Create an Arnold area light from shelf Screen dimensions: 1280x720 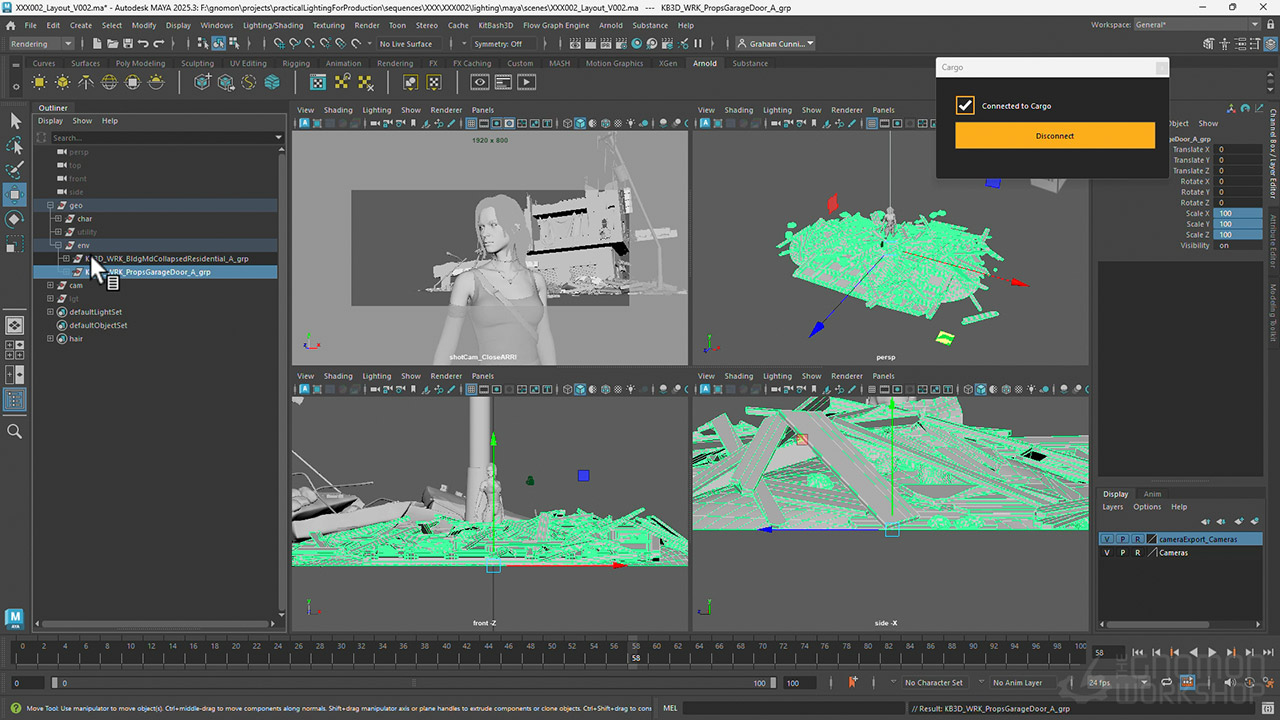click(x=41, y=83)
